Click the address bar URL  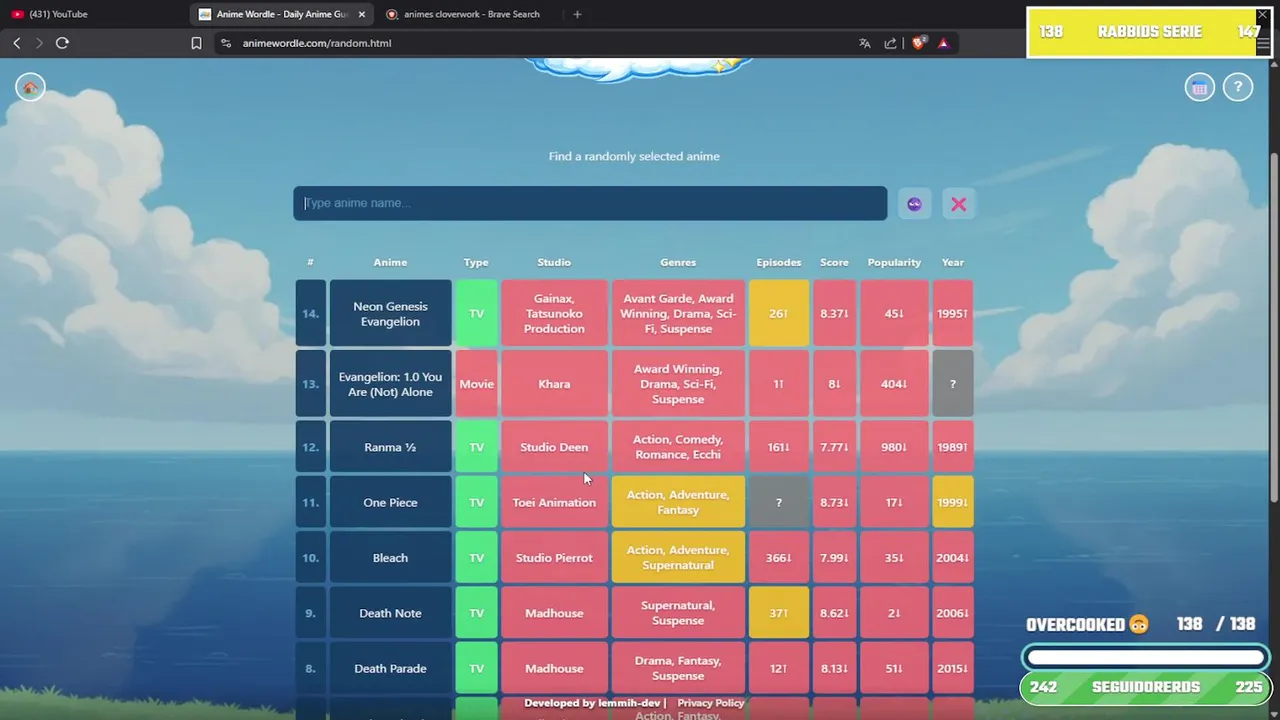[x=316, y=43]
